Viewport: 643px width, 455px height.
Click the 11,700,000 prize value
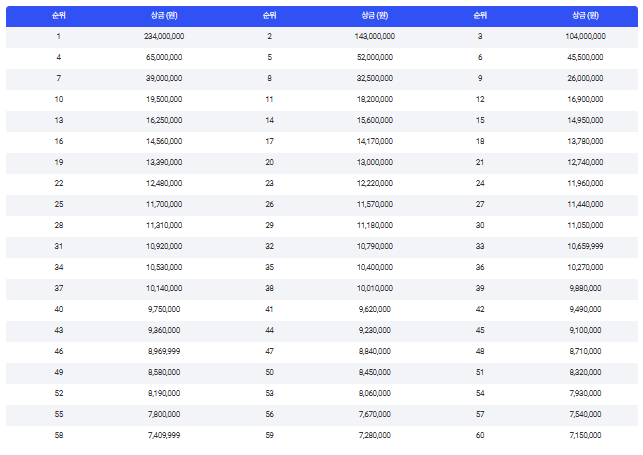point(164,204)
